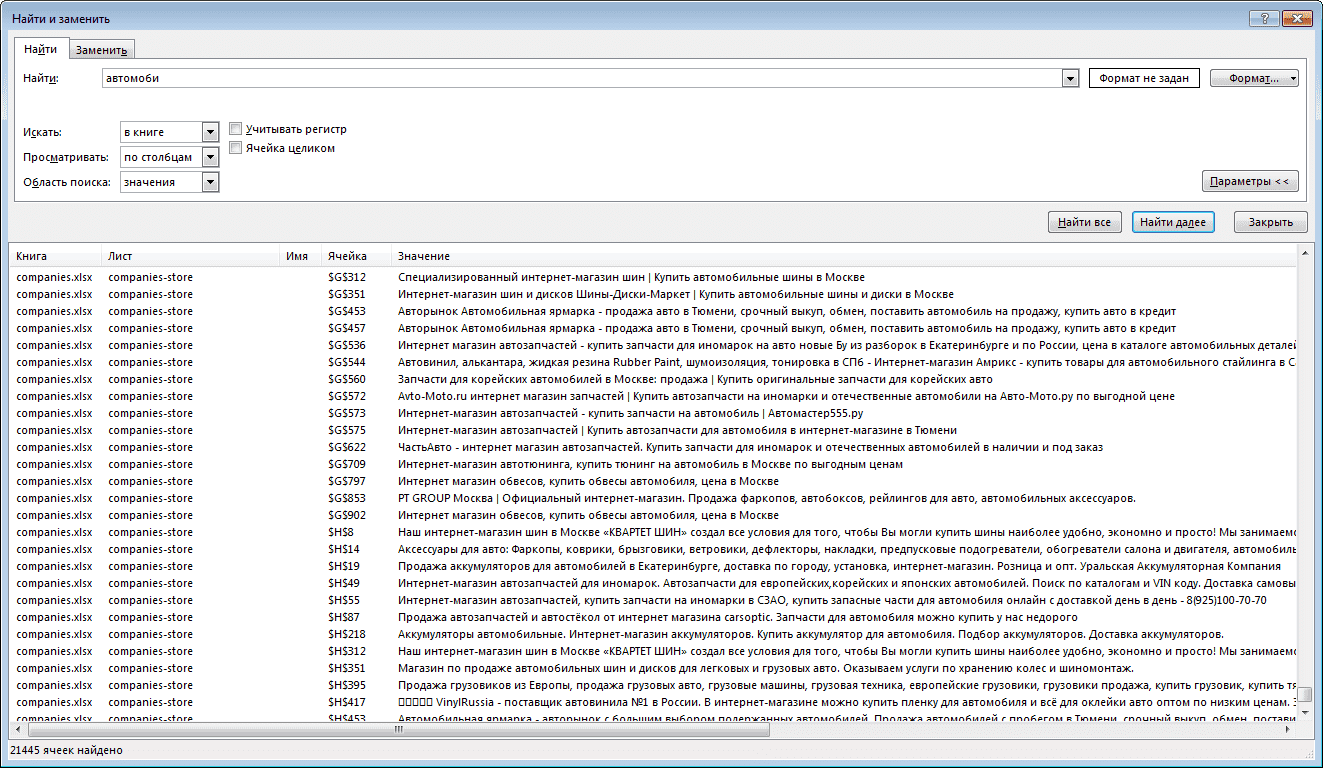The image size is (1323, 768).
Task: Select the result cell $G$797
Action: pyautogui.click(x=347, y=481)
